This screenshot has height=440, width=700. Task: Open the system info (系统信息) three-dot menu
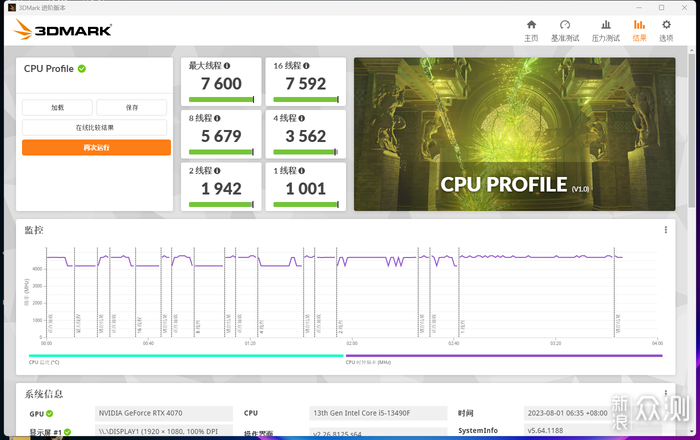click(x=666, y=393)
